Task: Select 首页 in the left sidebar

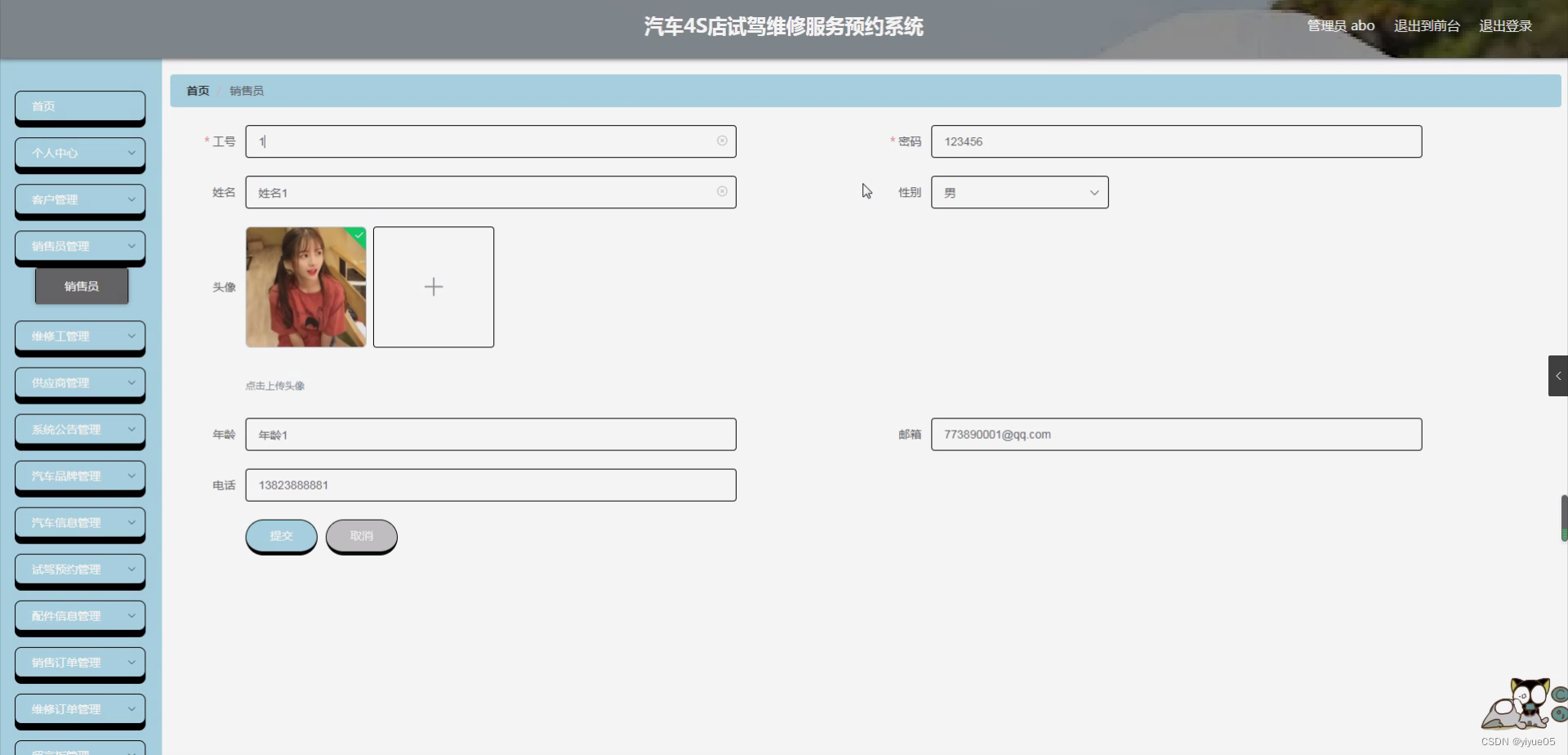Action: tap(79, 106)
